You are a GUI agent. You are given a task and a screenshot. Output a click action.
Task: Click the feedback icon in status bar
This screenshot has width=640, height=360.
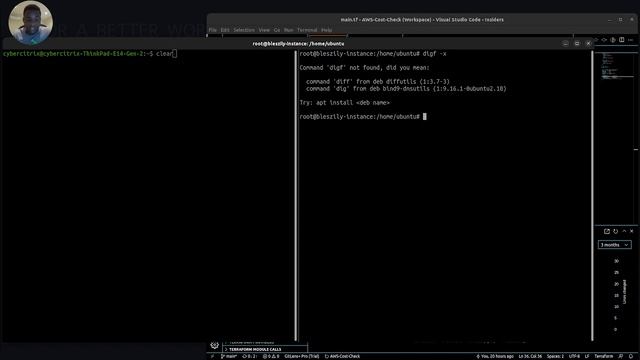[621, 356]
